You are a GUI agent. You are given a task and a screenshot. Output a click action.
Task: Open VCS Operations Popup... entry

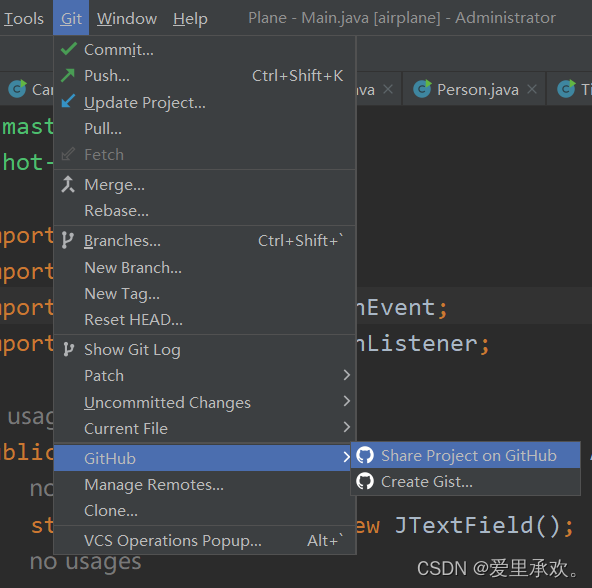(205, 540)
